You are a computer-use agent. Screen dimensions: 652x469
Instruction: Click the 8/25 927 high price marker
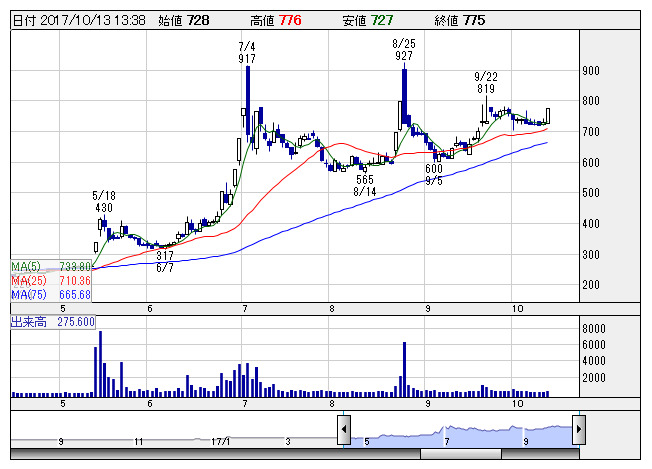point(404,50)
